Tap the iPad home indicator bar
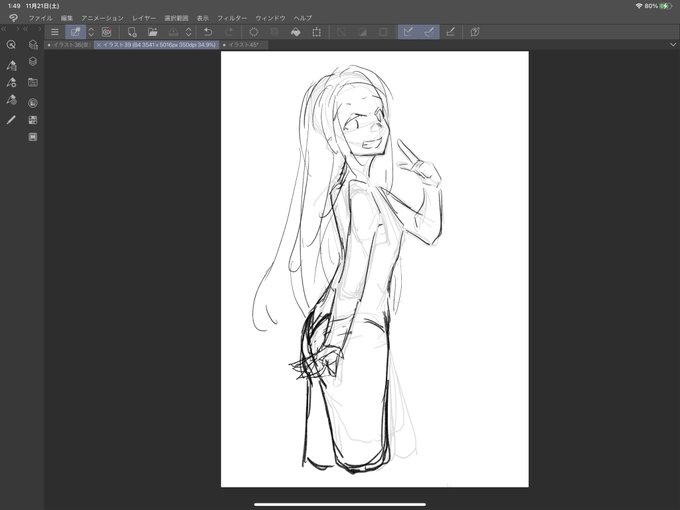 (x=340, y=504)
